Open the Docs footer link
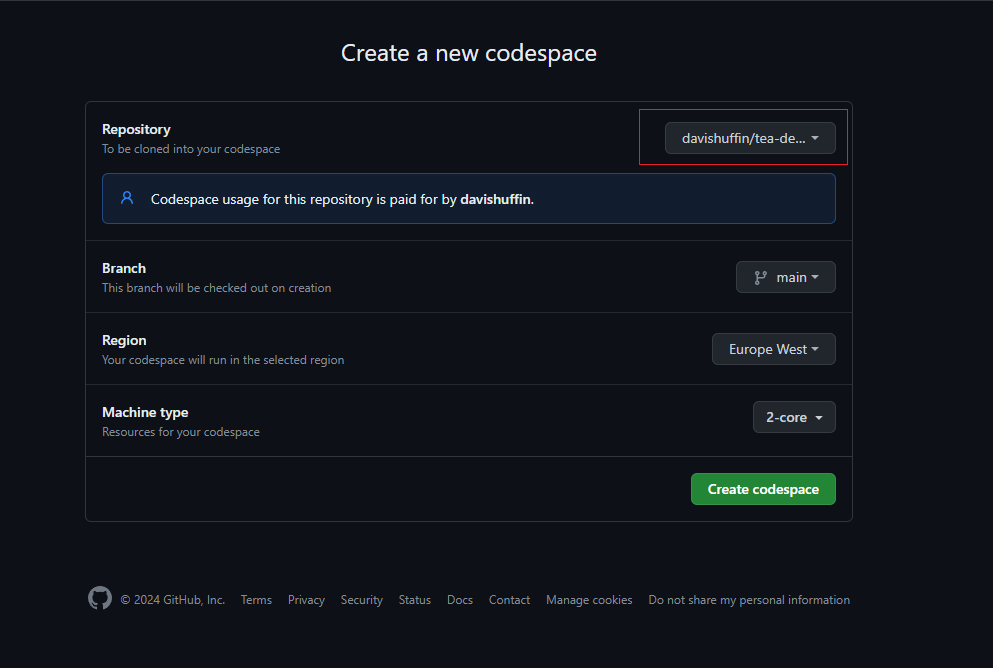The width and height of the screenshot is (993, 668). coord(460,600)
